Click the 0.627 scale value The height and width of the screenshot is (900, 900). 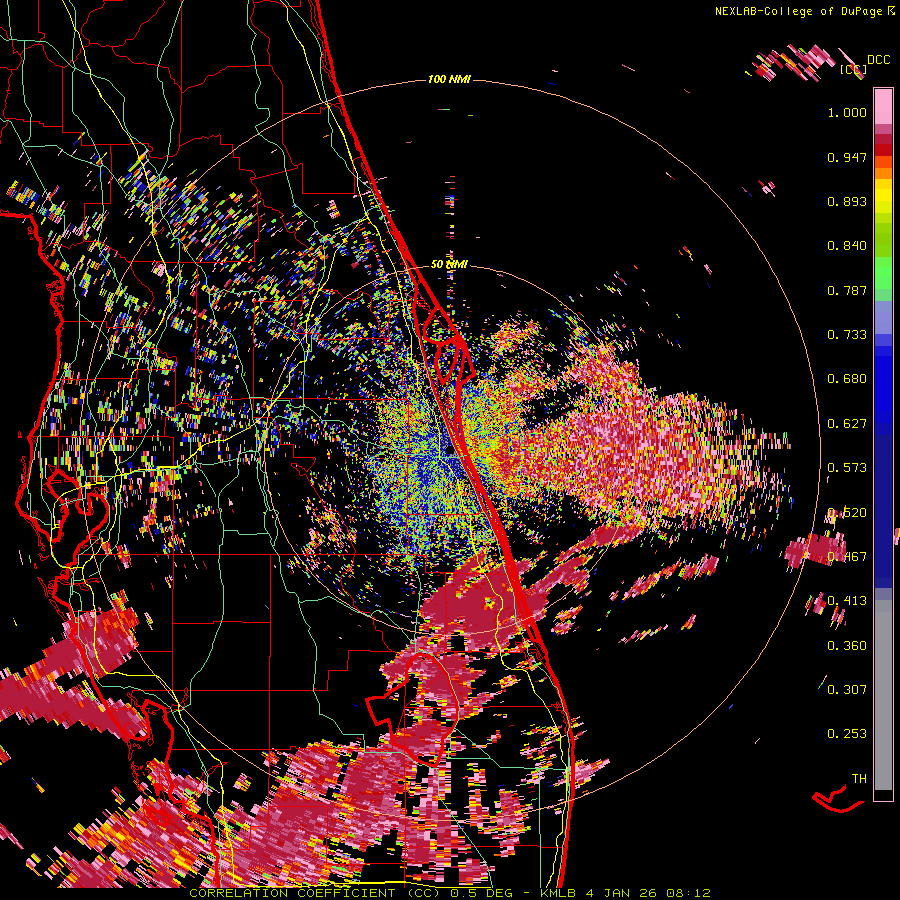pos(847,424)
